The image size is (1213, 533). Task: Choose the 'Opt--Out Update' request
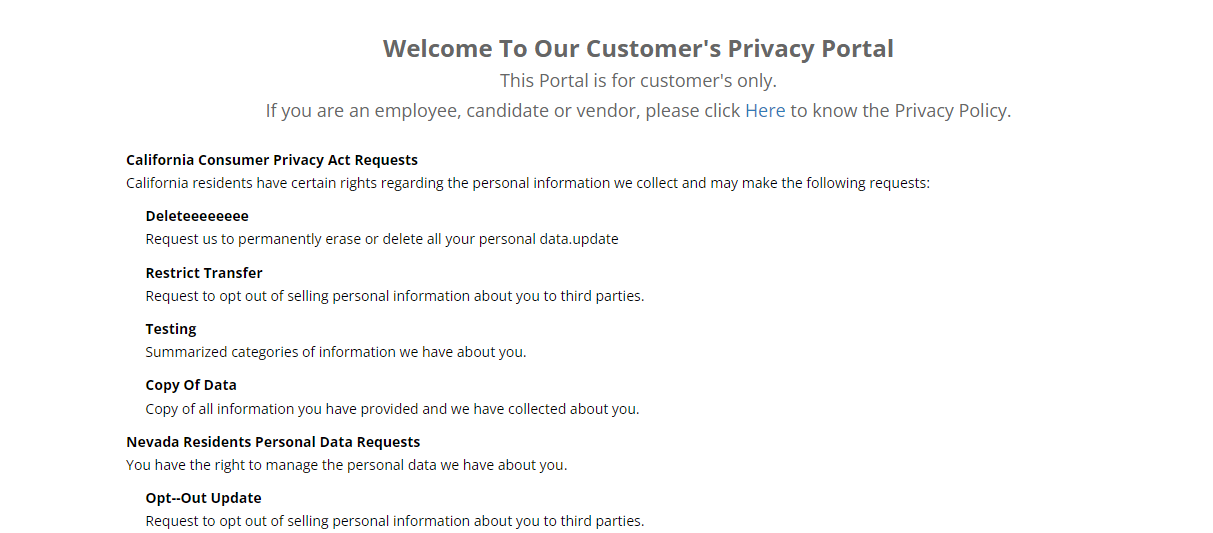[x=204, y=498]
